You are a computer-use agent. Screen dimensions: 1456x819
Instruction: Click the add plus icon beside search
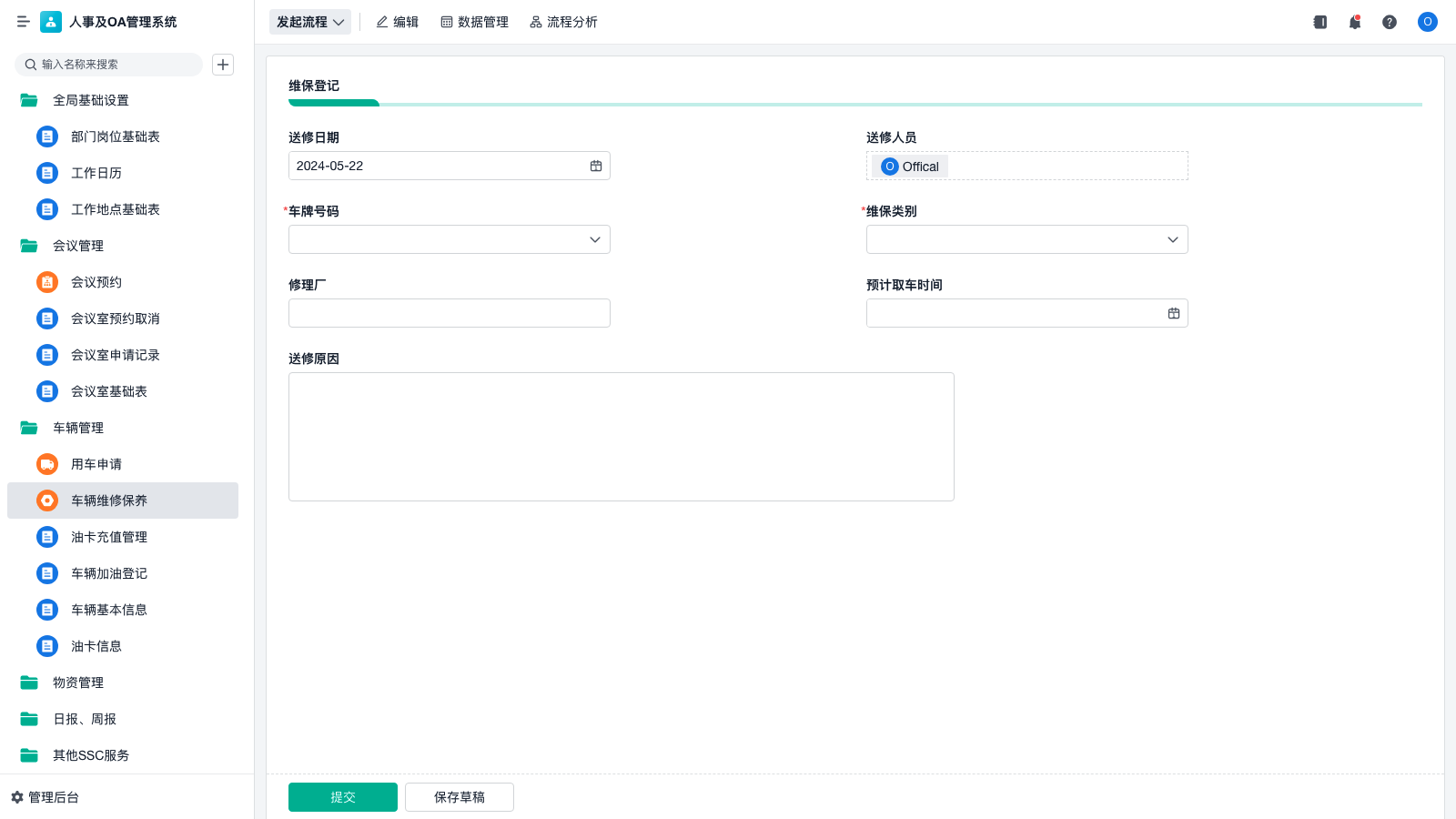pyautogui.click(x=223, y=65)
